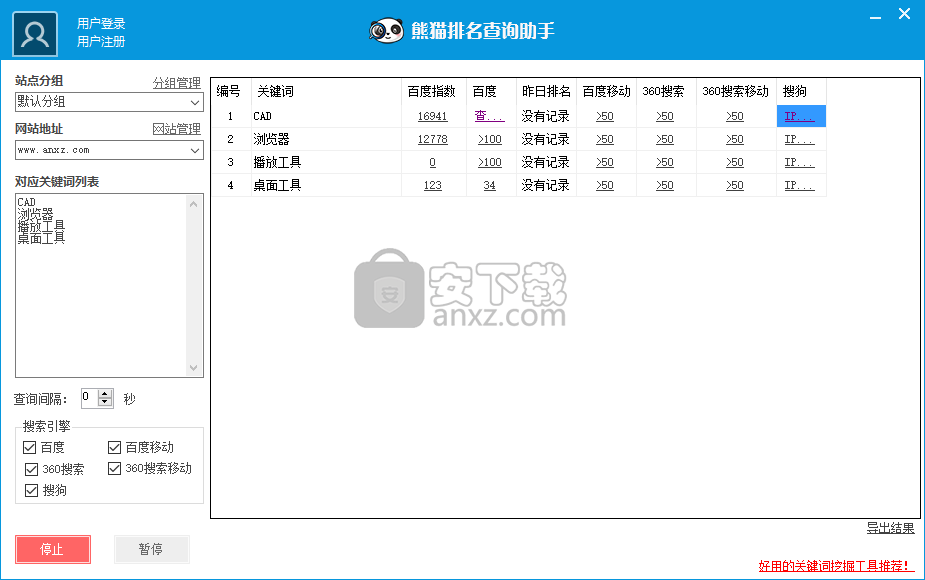Click inside the keyword list text area
Viewport: 925px width, 580px height.
(x=101, y=286)
